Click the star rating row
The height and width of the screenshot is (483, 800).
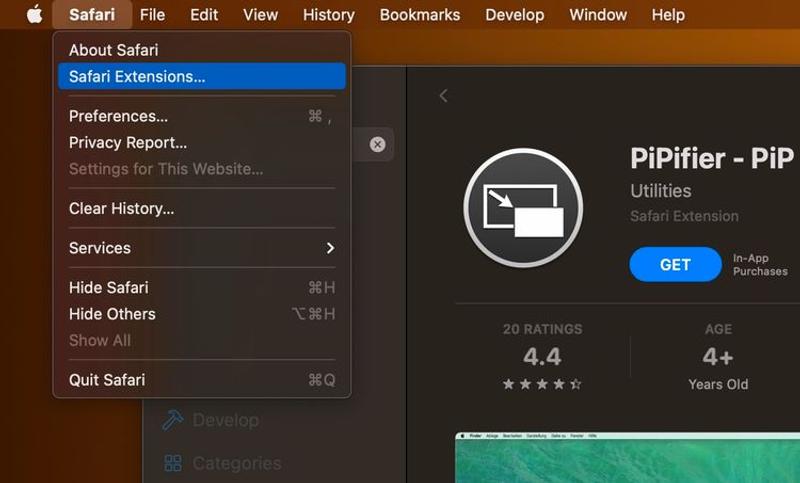coord(542,384)
